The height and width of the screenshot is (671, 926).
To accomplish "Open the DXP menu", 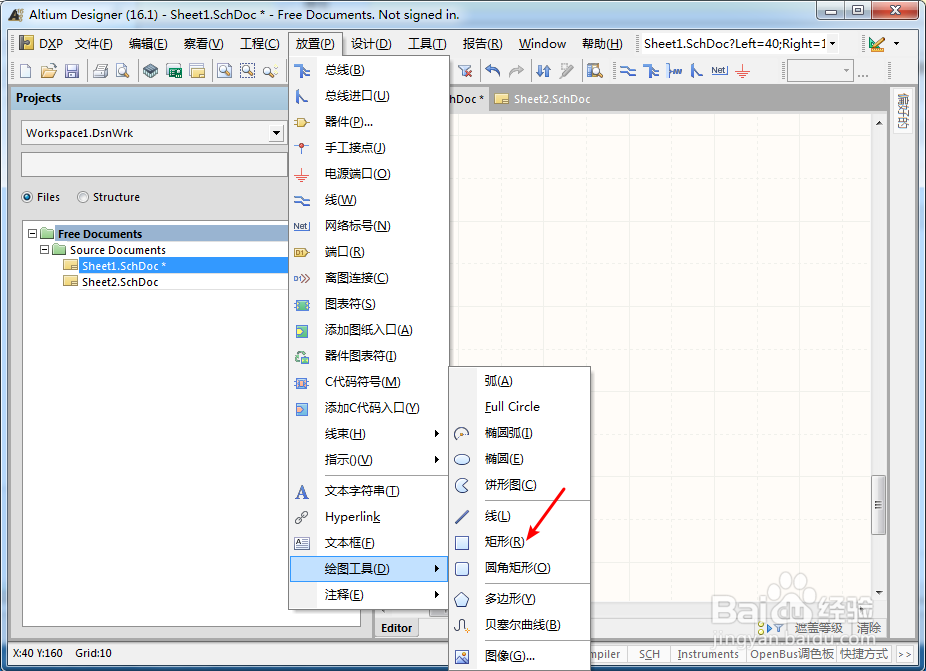I will click(x=41, y=44).
